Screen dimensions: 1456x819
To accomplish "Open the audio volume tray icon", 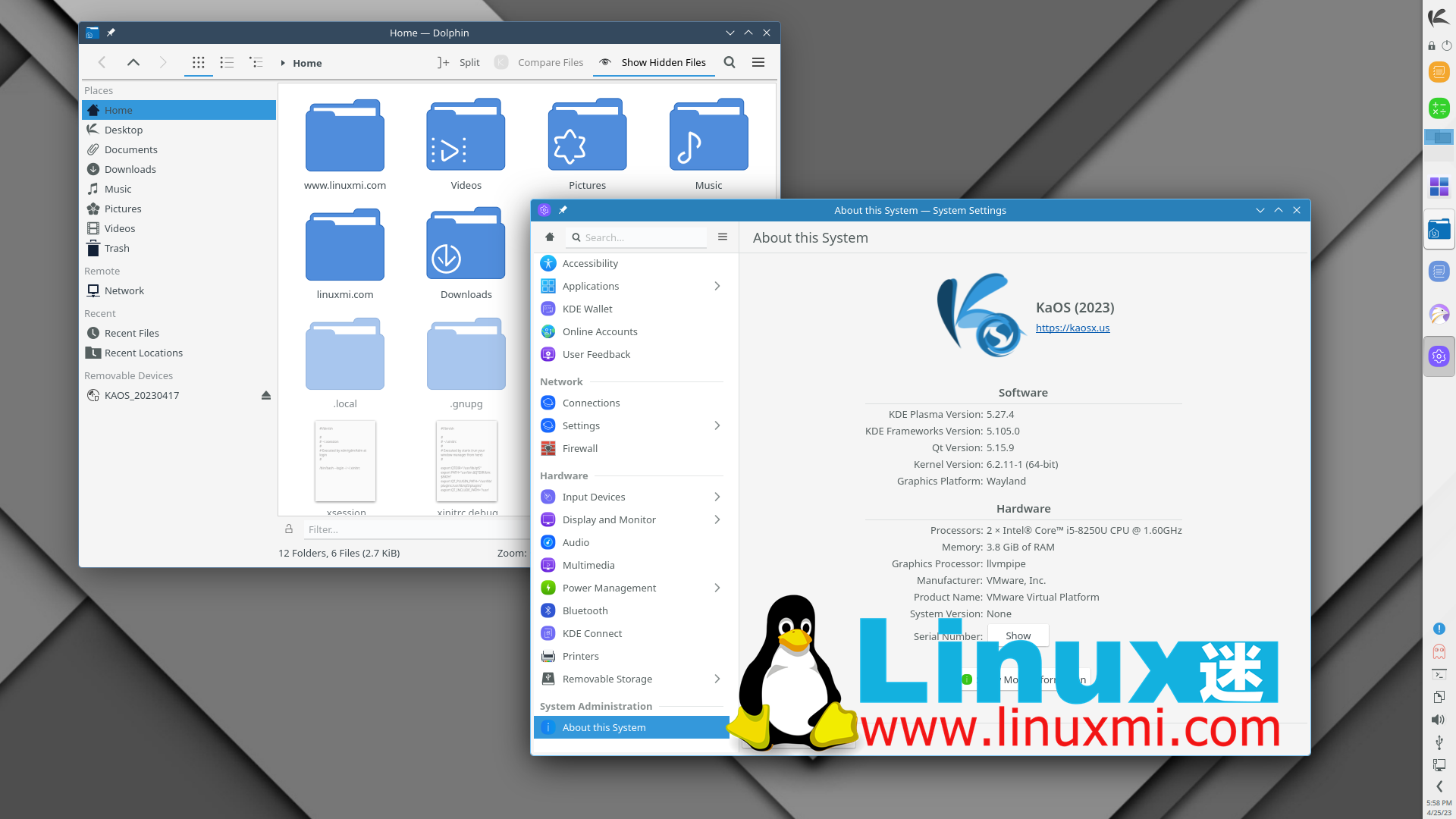I will [x=1439, y=720].
